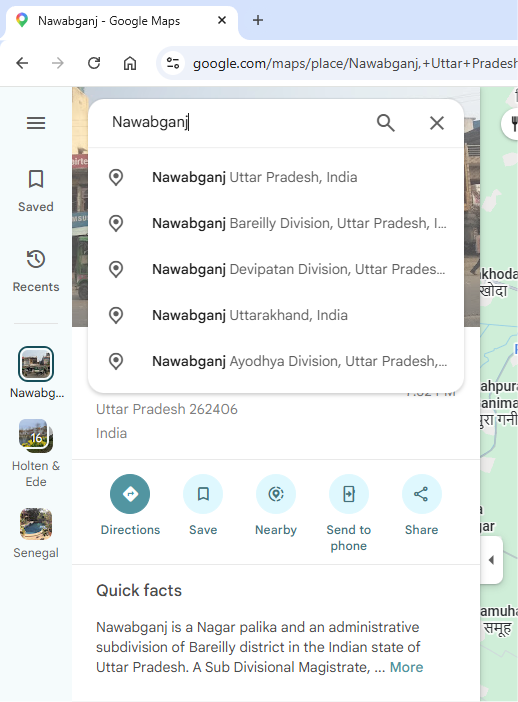This screenshot has width=518, height=702.
Task: Close the Nawabganj Google Maps tab
Action: click(x=222, y=20)
